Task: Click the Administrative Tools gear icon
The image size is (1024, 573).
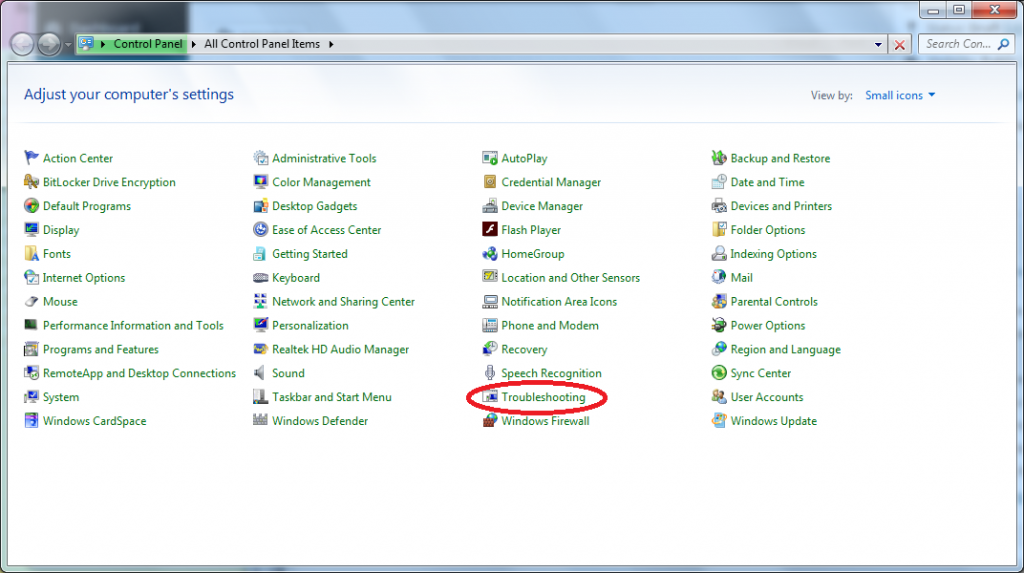Action: pos(261,158)
